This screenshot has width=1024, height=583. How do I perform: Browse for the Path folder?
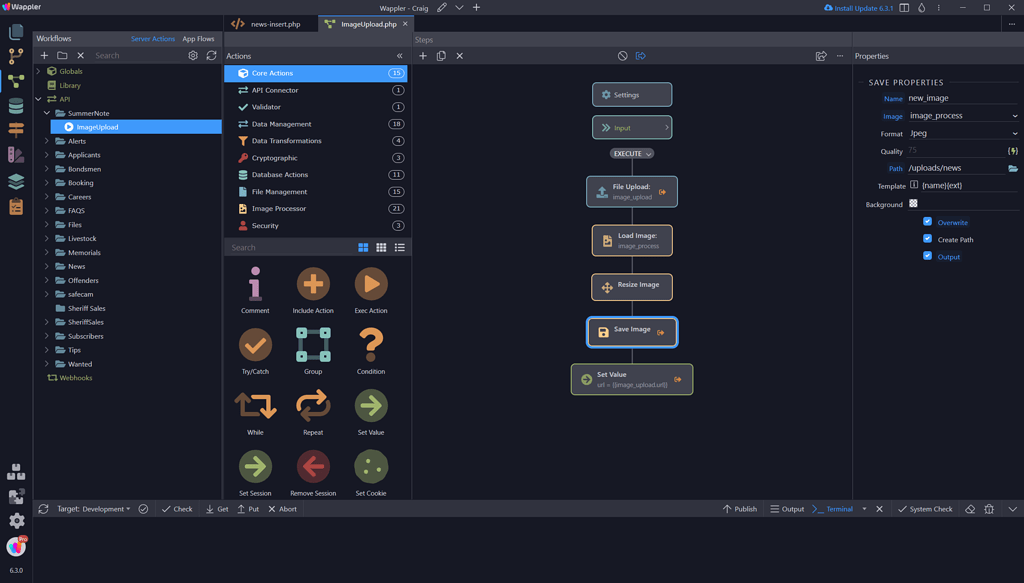(x=1013, y=168)
